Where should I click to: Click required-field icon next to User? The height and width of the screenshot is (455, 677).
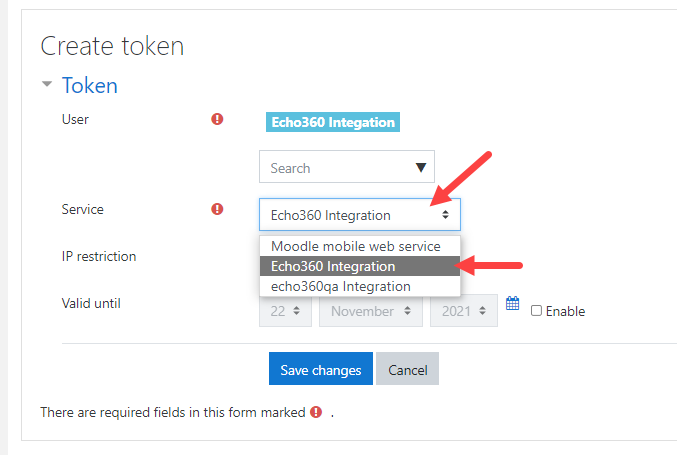point(217,120)
